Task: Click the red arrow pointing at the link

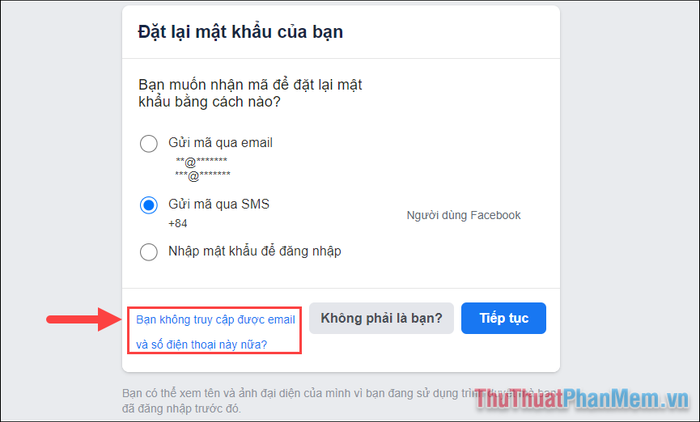Action: point(83,319)
